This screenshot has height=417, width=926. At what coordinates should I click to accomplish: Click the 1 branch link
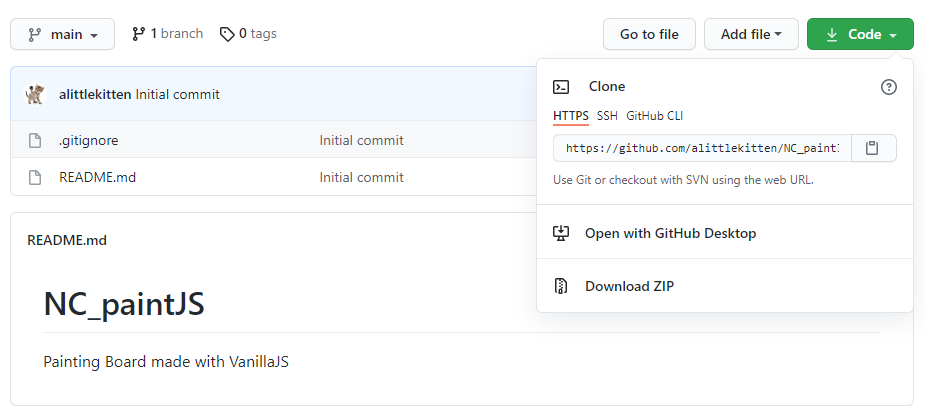(x=168, y=34)
